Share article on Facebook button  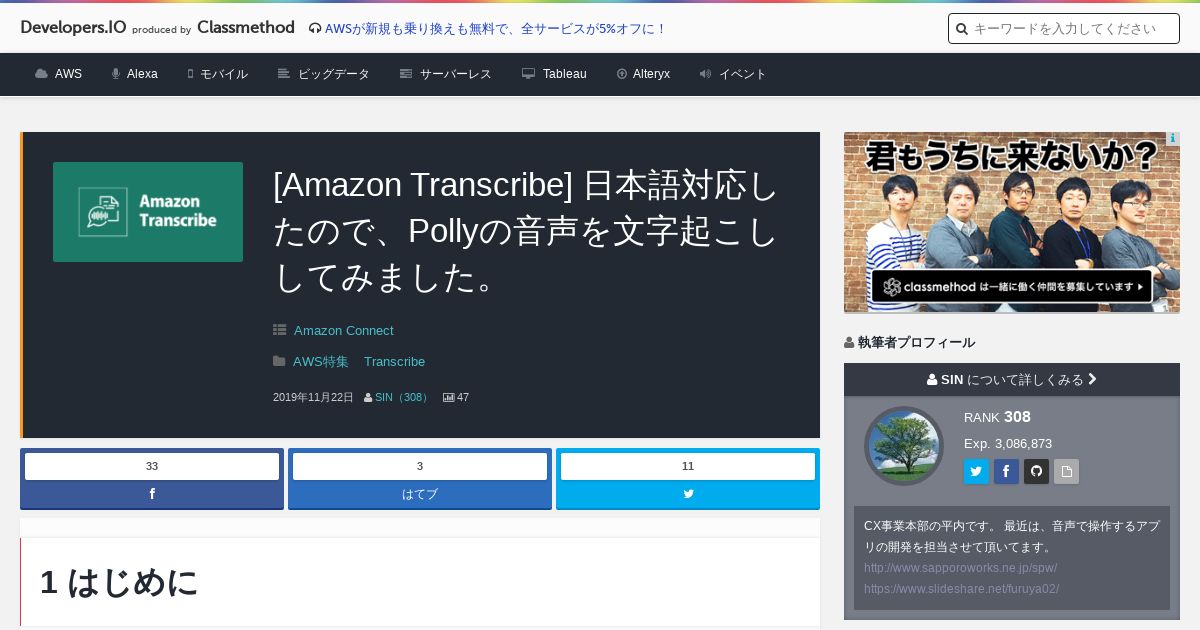[x=152, y=494]
